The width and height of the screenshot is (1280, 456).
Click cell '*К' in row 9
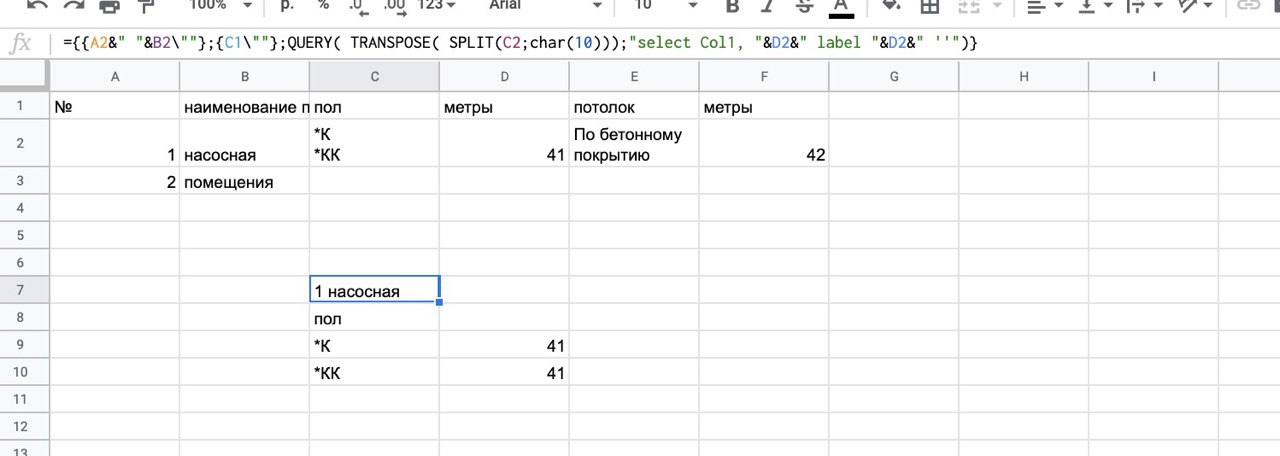pyautogui.click(x=374, y=346)
